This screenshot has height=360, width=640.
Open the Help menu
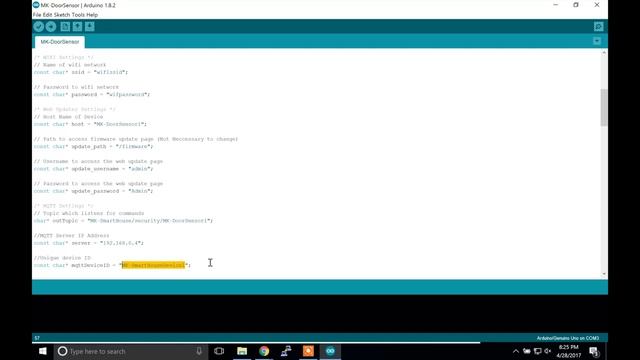pos(92,15)
